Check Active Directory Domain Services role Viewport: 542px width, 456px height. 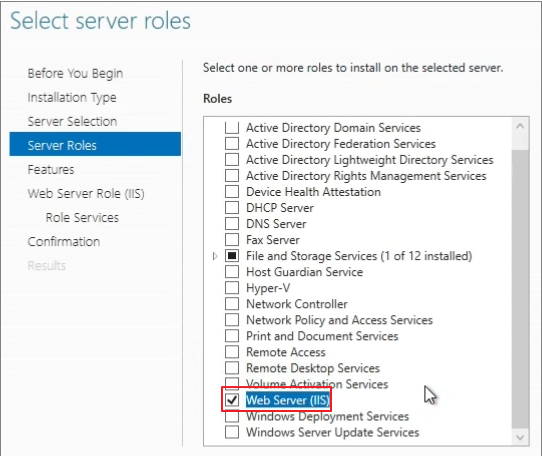click(232, 128)
